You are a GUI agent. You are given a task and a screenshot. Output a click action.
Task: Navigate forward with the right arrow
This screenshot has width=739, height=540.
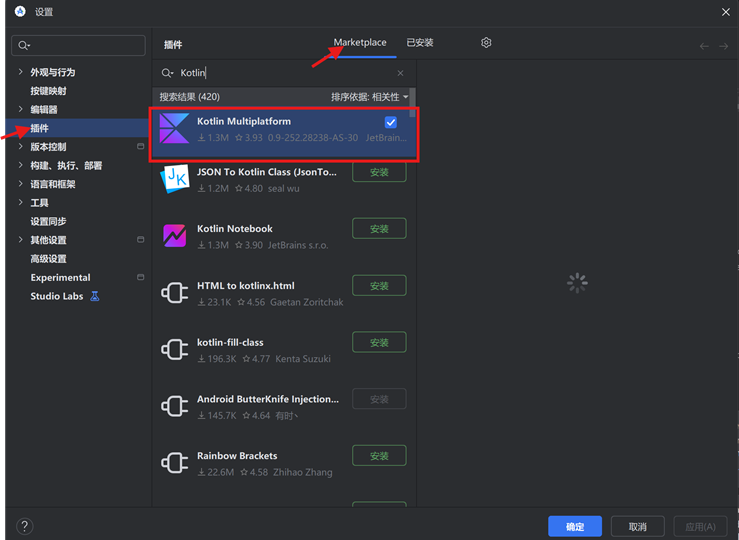pos(723,46)
